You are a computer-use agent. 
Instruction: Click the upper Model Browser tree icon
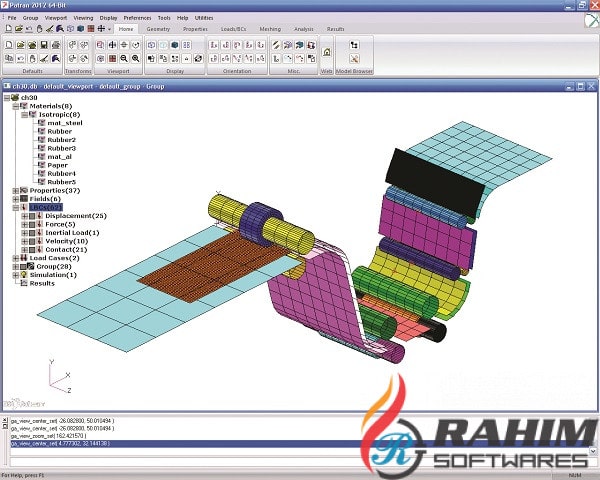click(354, 45)
